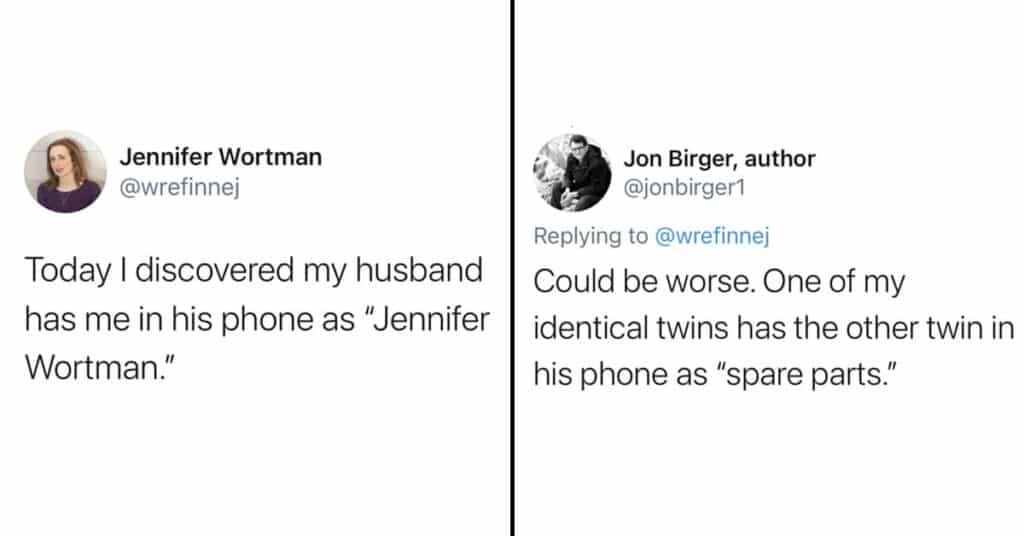1024x536 pixels.
Task: Click the word "husband" in Jennifer's tweet
Action: click(419, 270)
